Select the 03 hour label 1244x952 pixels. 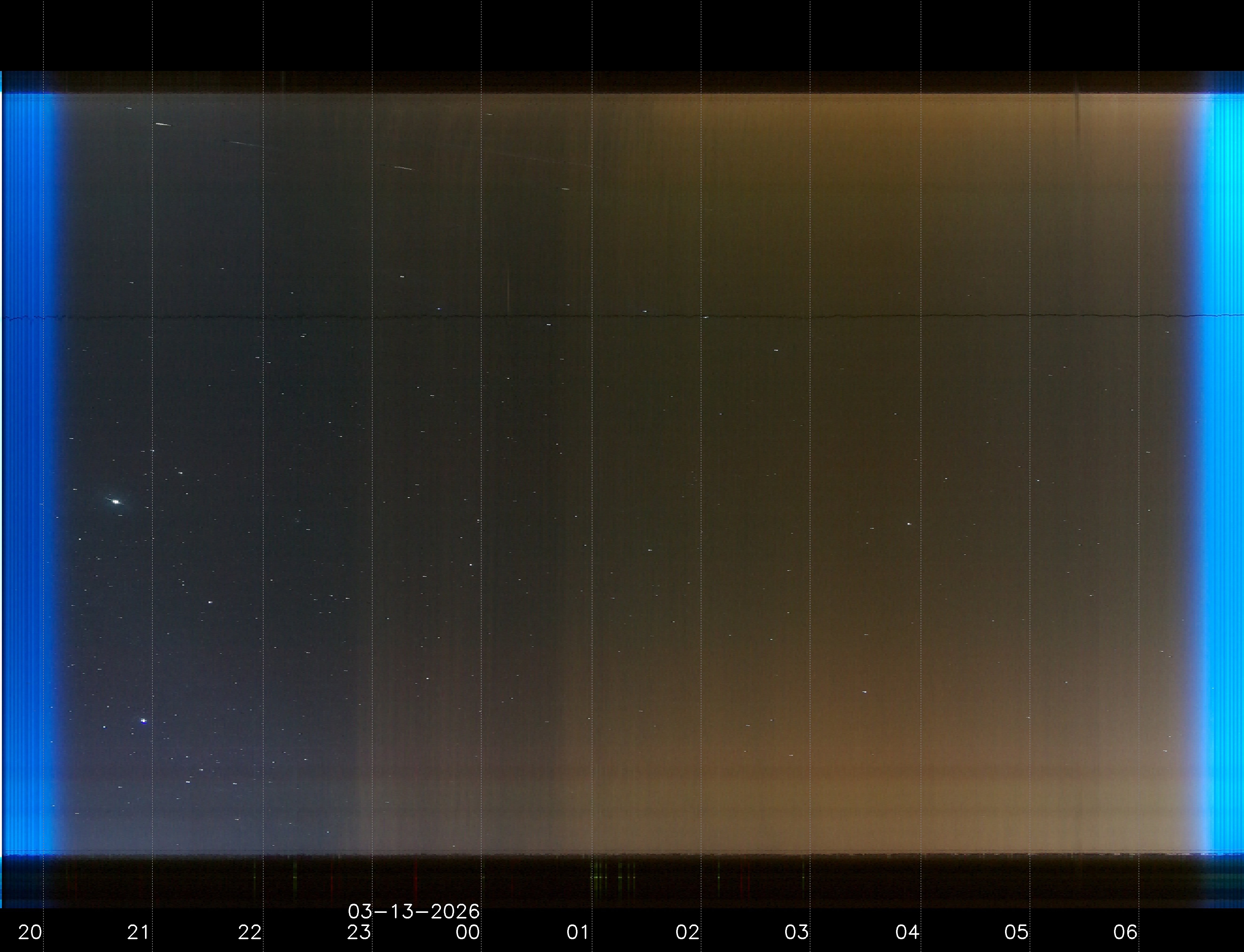tap(796, 932)
